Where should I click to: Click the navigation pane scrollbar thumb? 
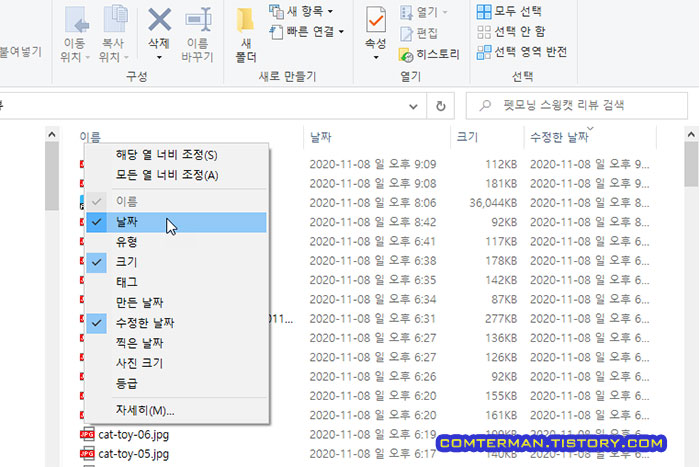click(52, 176)
